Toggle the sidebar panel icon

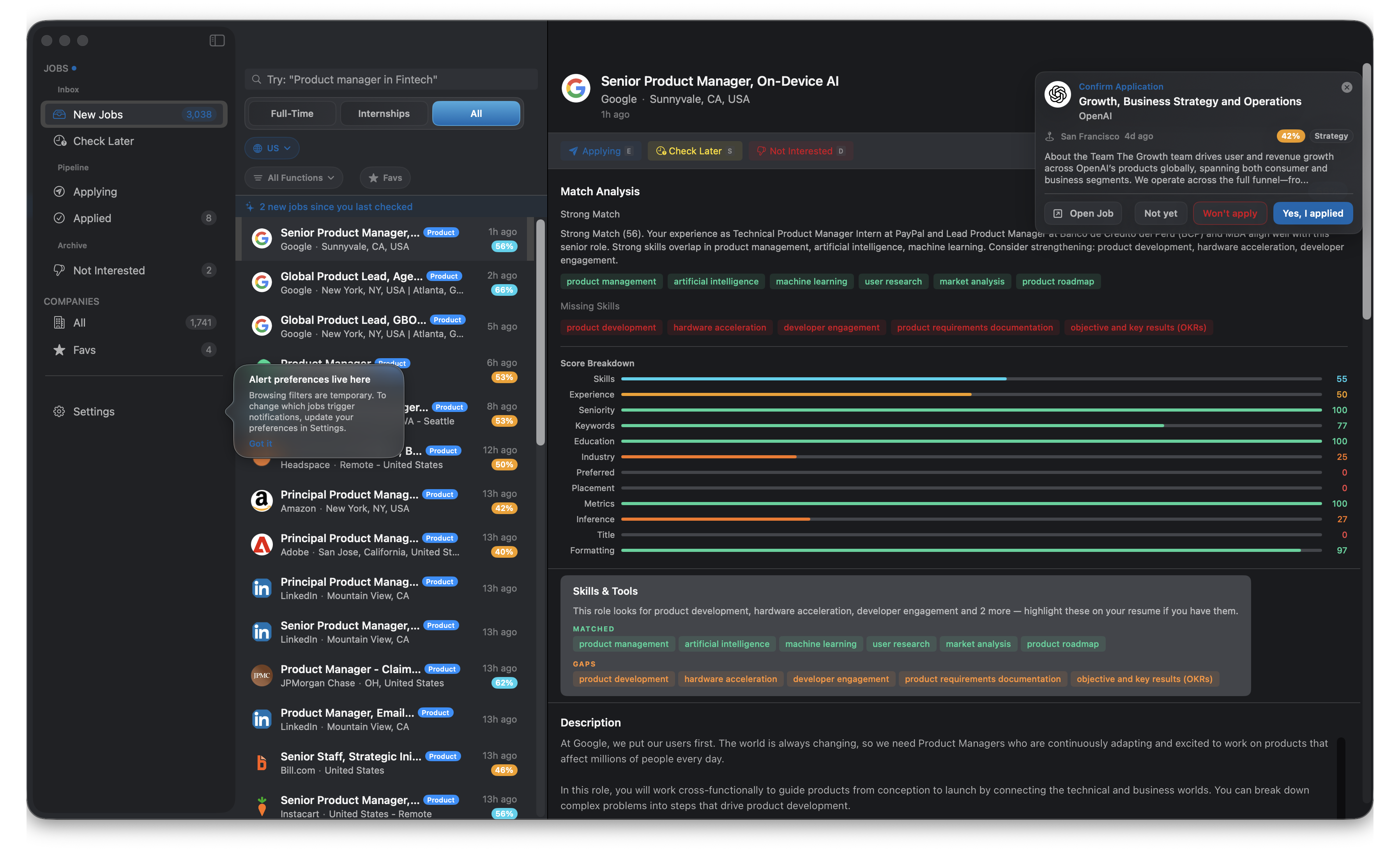pos(216,40)
